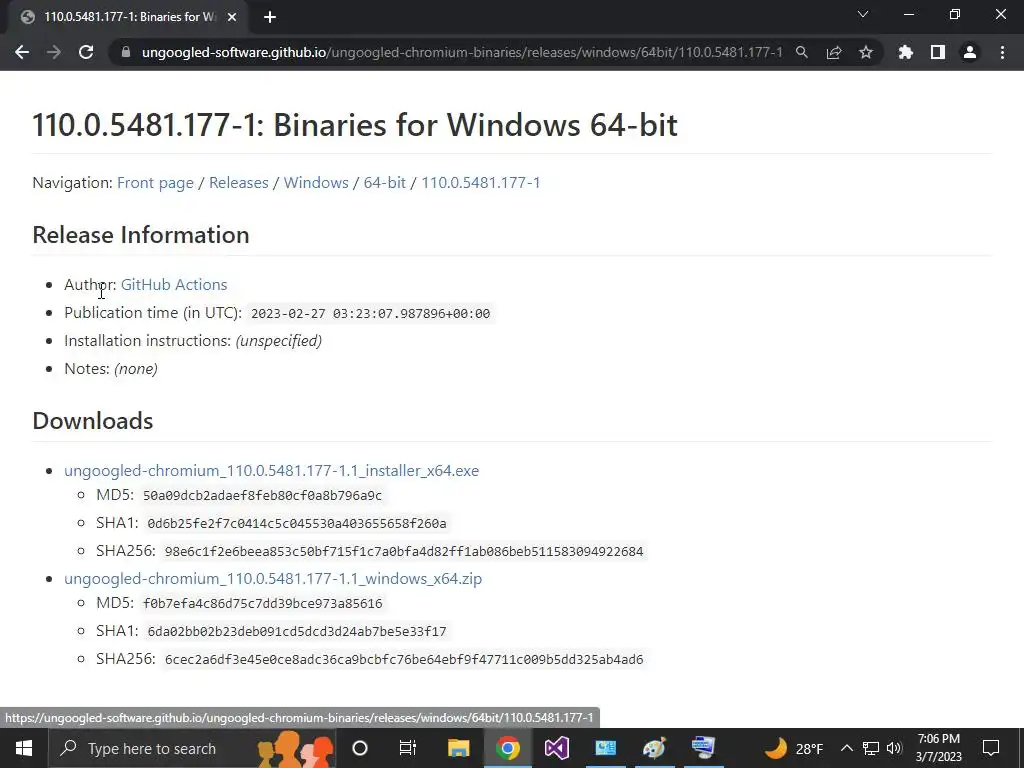Download the windows_x64.zip archive
This screenshot has width=1024, height=768.
[273, 579]
